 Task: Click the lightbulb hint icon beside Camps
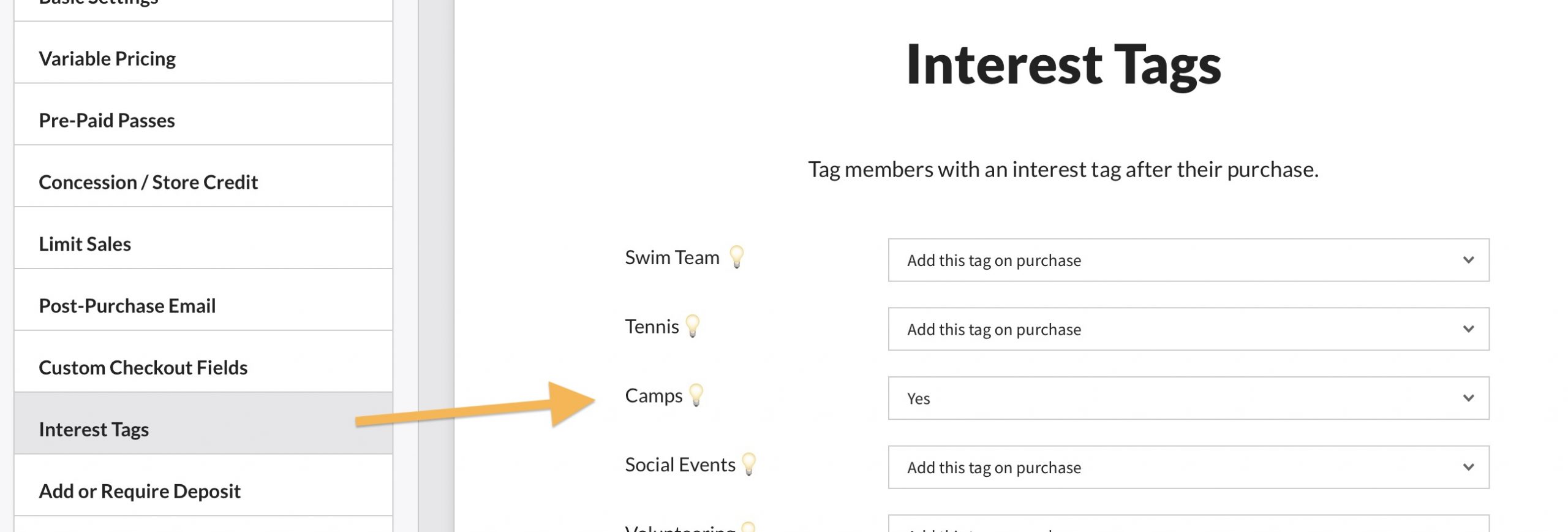tap(696, 395)
